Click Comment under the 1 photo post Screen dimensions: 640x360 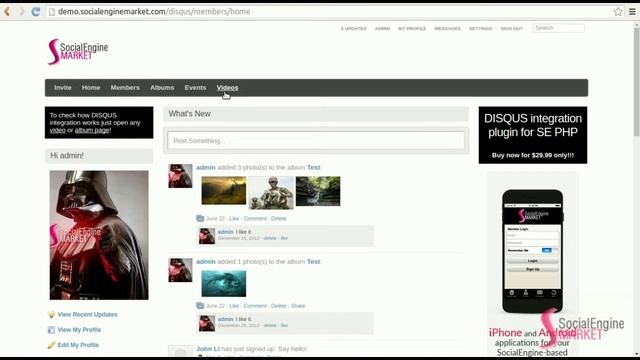coord(255,306)
